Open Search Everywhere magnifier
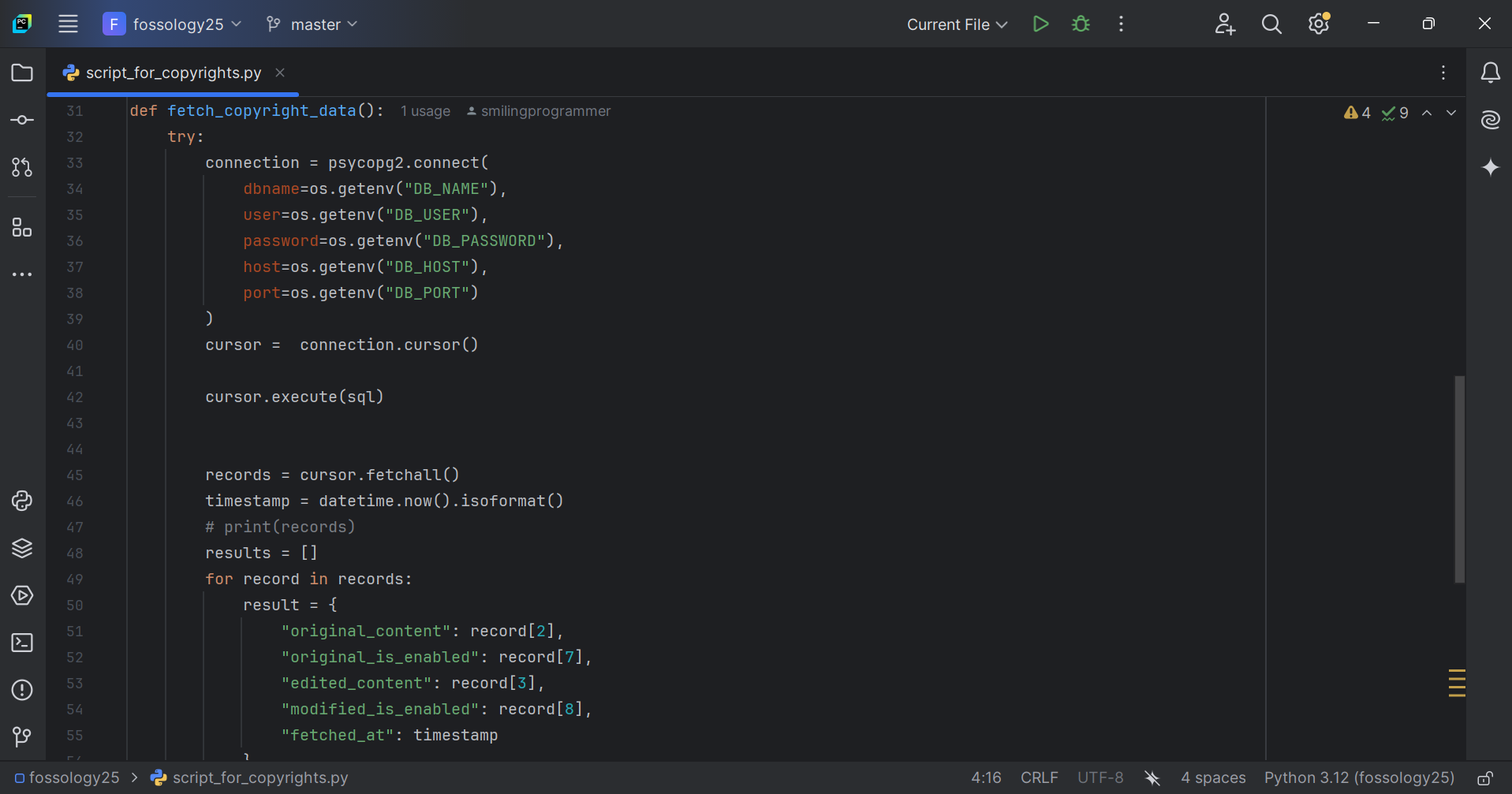 tap(1271, 24)
